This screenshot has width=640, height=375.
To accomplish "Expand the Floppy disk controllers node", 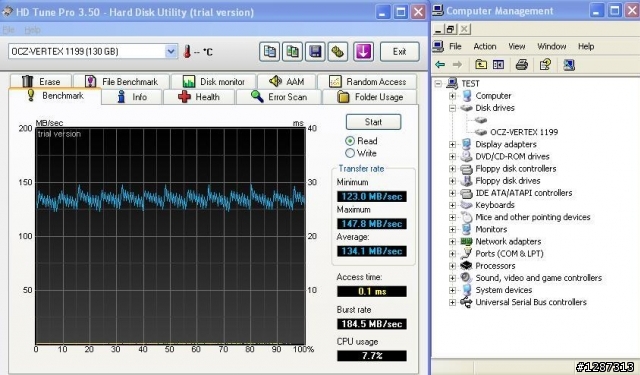I will 452,169.
